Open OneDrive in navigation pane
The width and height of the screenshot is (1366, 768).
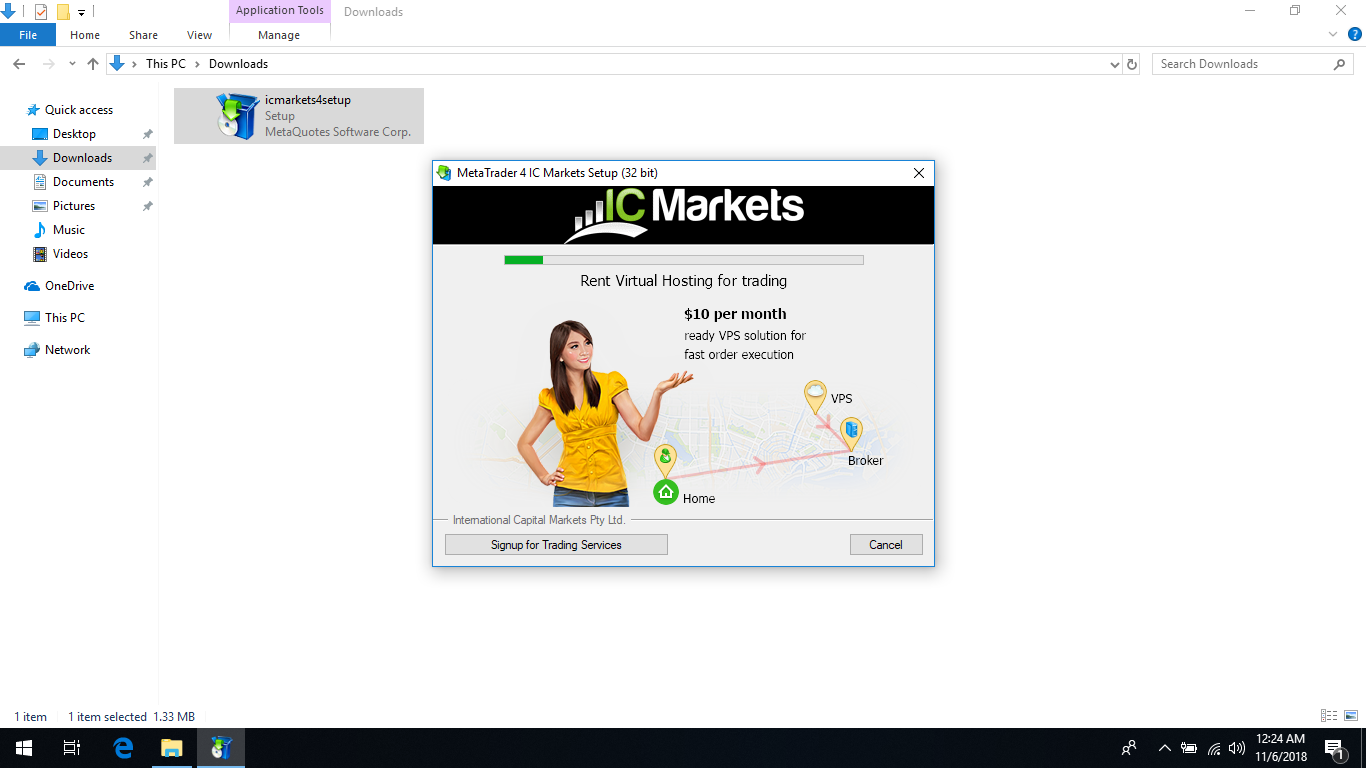click(69, 286)
